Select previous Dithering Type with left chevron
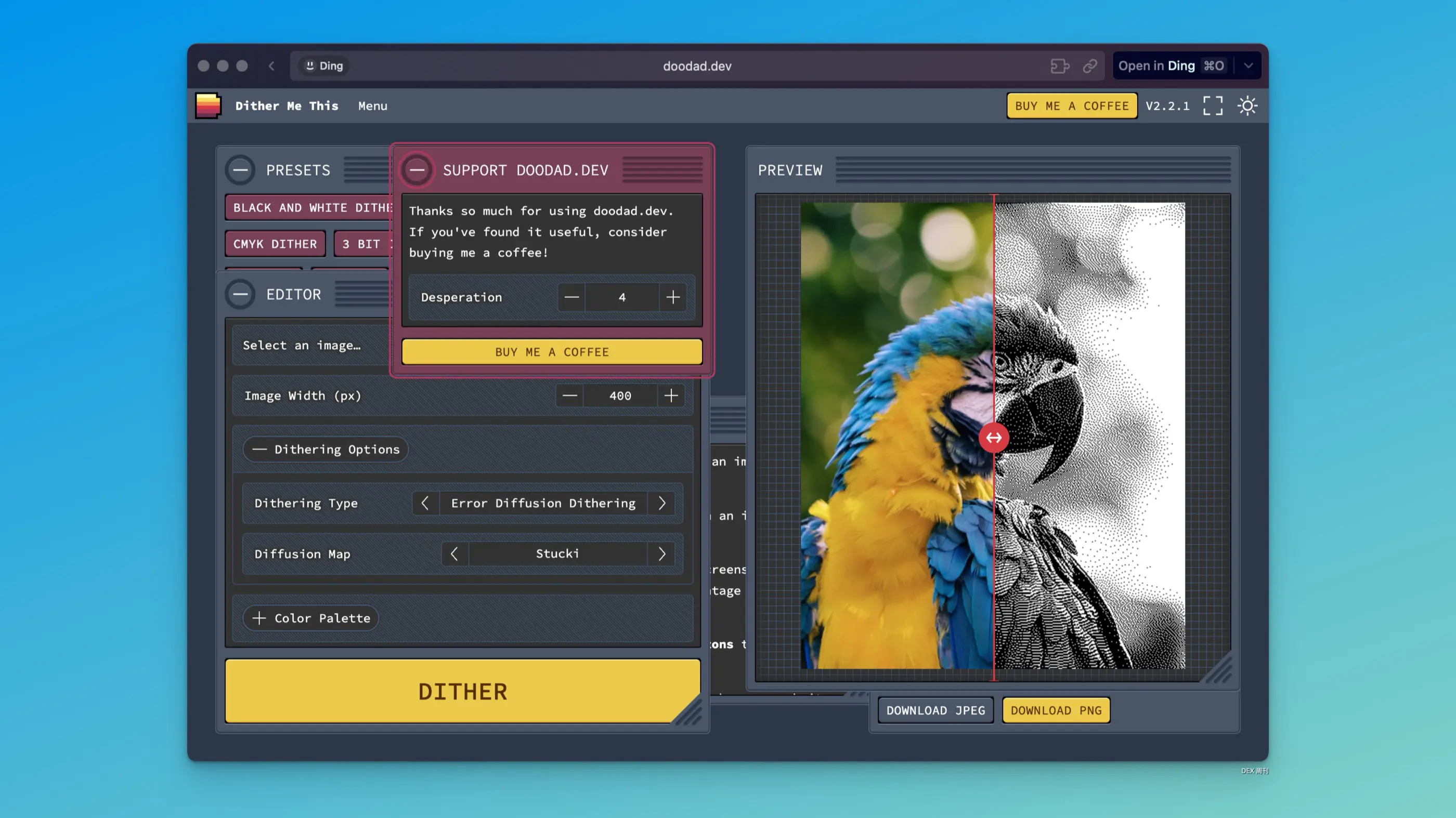1456x818 pixels. 425,503
